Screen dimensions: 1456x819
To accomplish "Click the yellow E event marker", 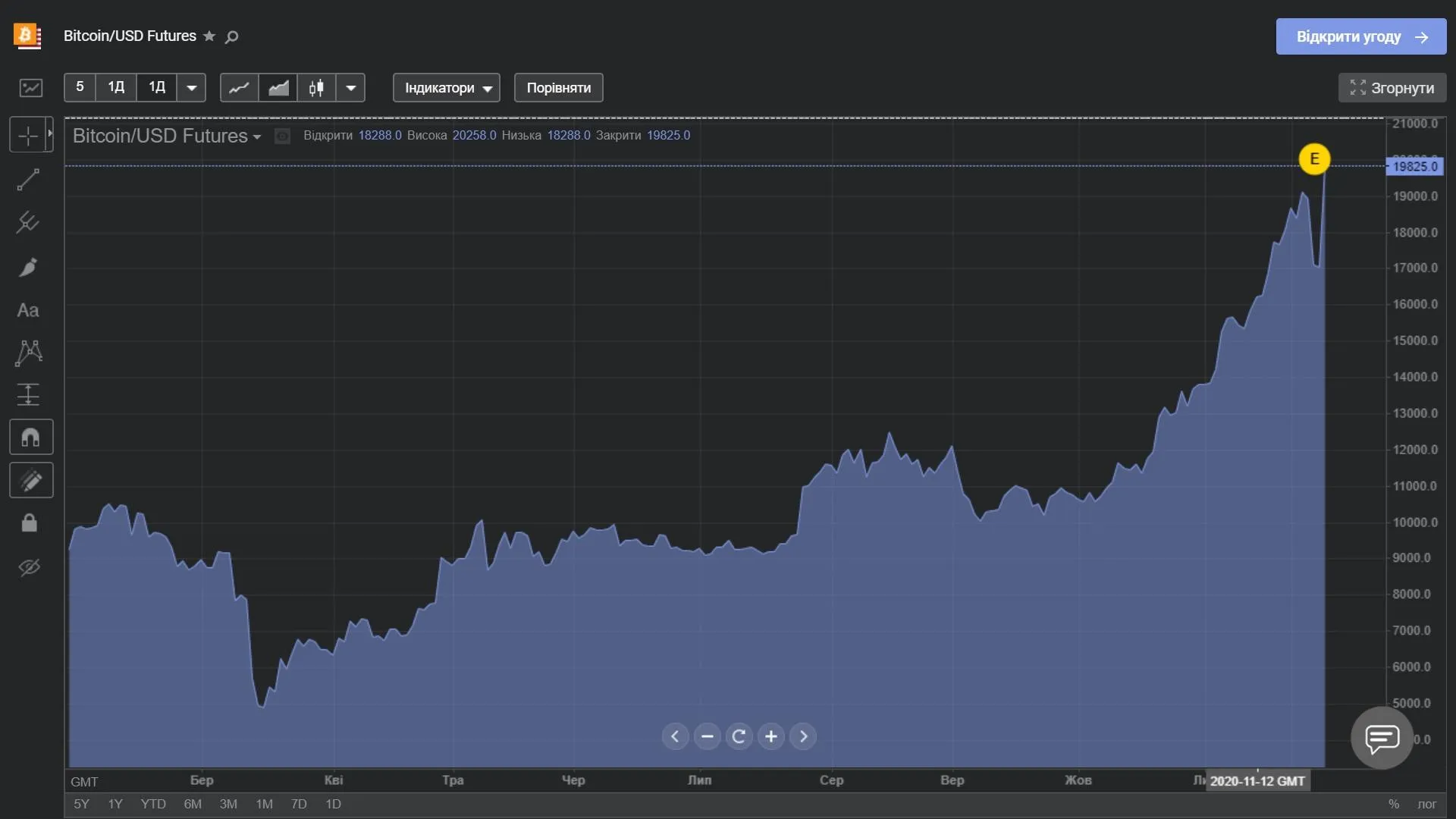I will (x=1314, y=159).
